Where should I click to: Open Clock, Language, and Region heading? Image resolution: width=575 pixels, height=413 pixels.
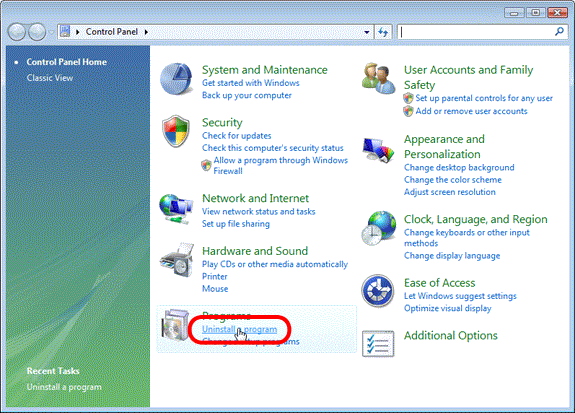476,219
